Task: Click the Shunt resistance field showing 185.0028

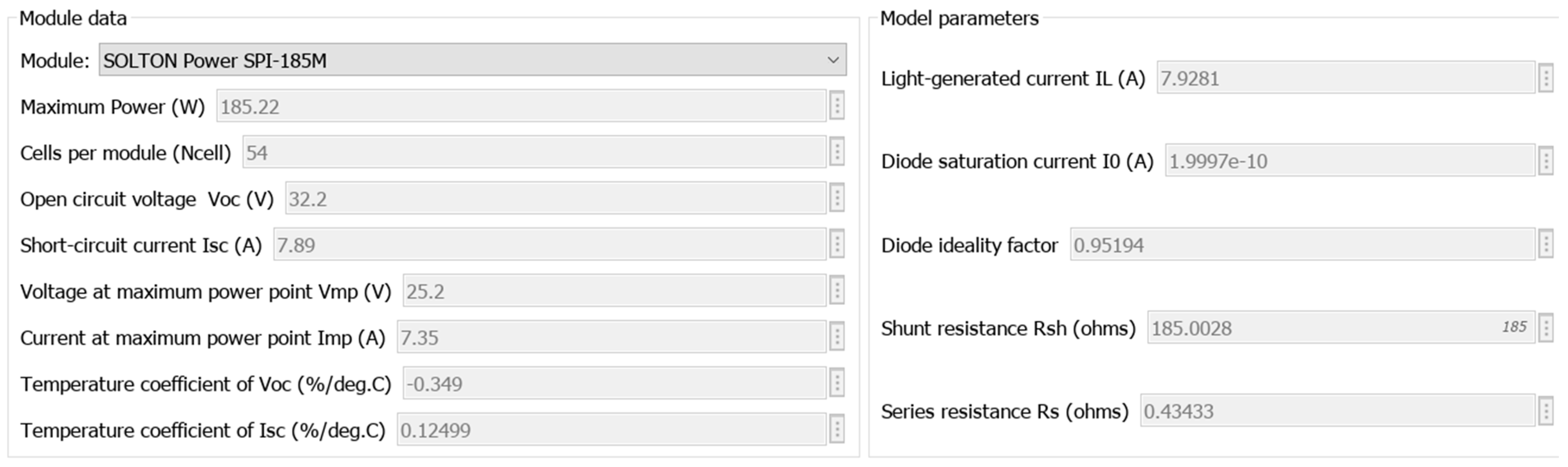Action: pyautogui.click(x=1321, y=328)
